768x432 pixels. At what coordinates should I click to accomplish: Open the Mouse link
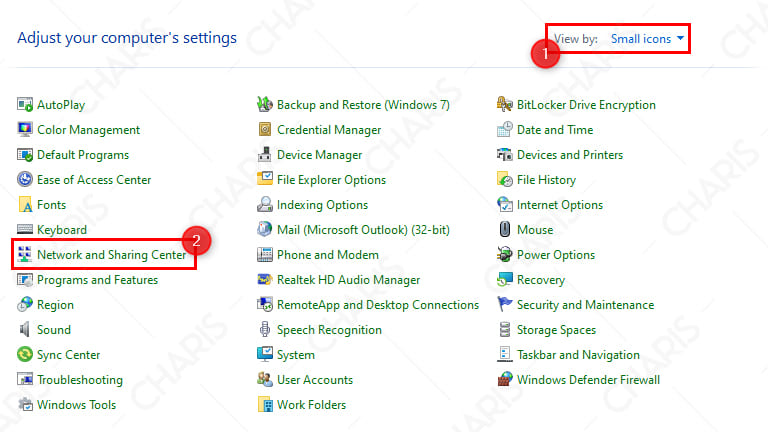pos(535,230)
